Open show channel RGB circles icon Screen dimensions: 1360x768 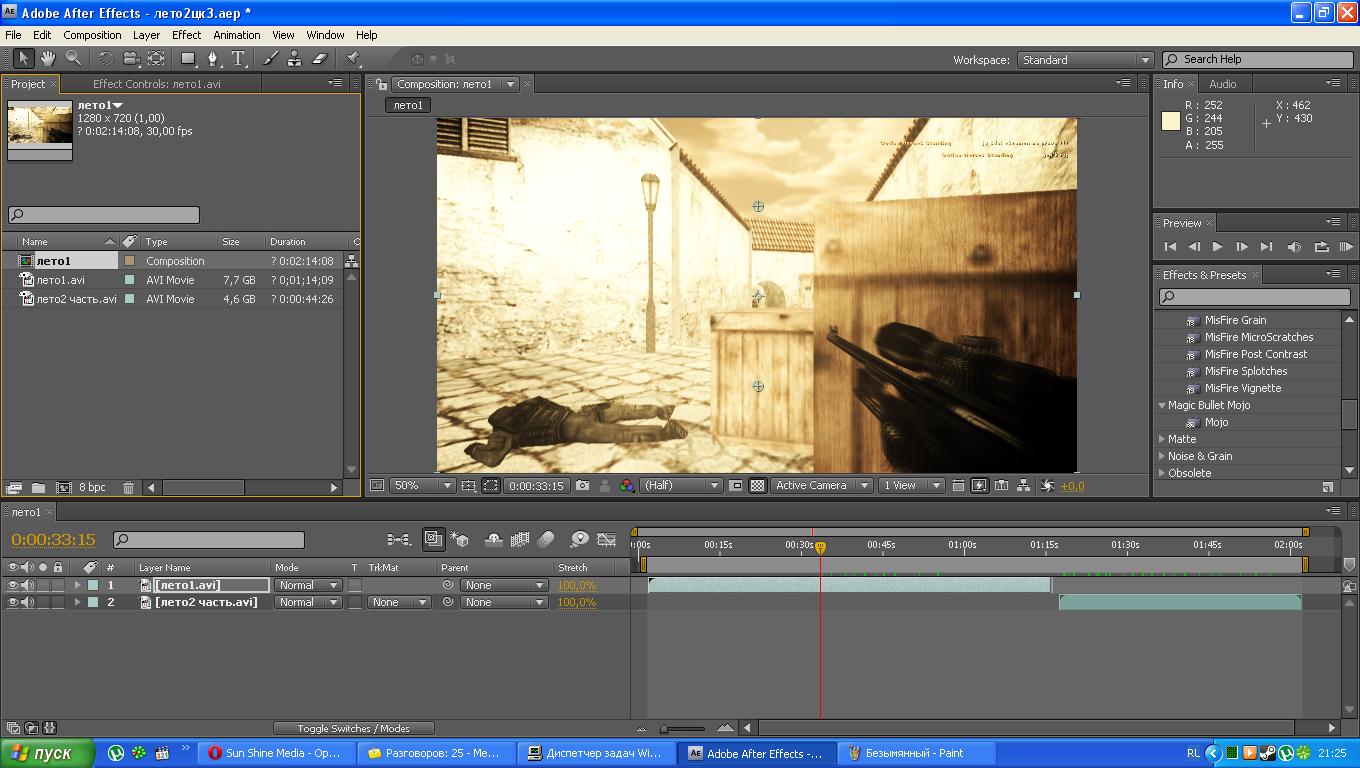[627, 485]
